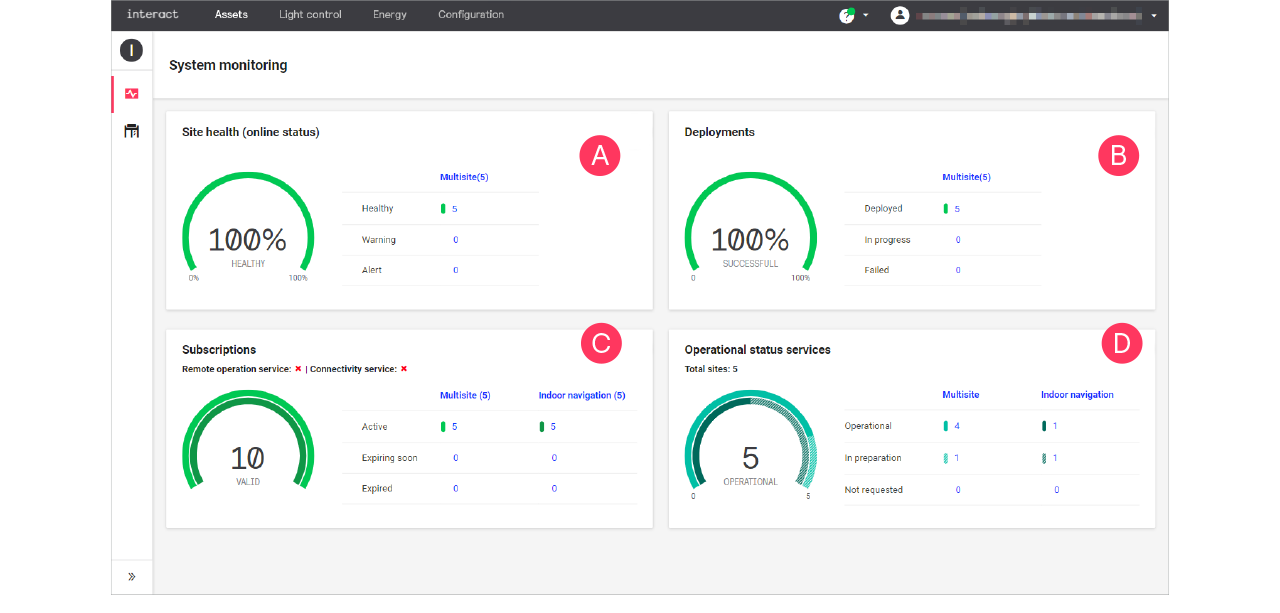Open system monitoring via the pink sidebar icon
Screen dimensions: 1280x613
click(131, 93)
